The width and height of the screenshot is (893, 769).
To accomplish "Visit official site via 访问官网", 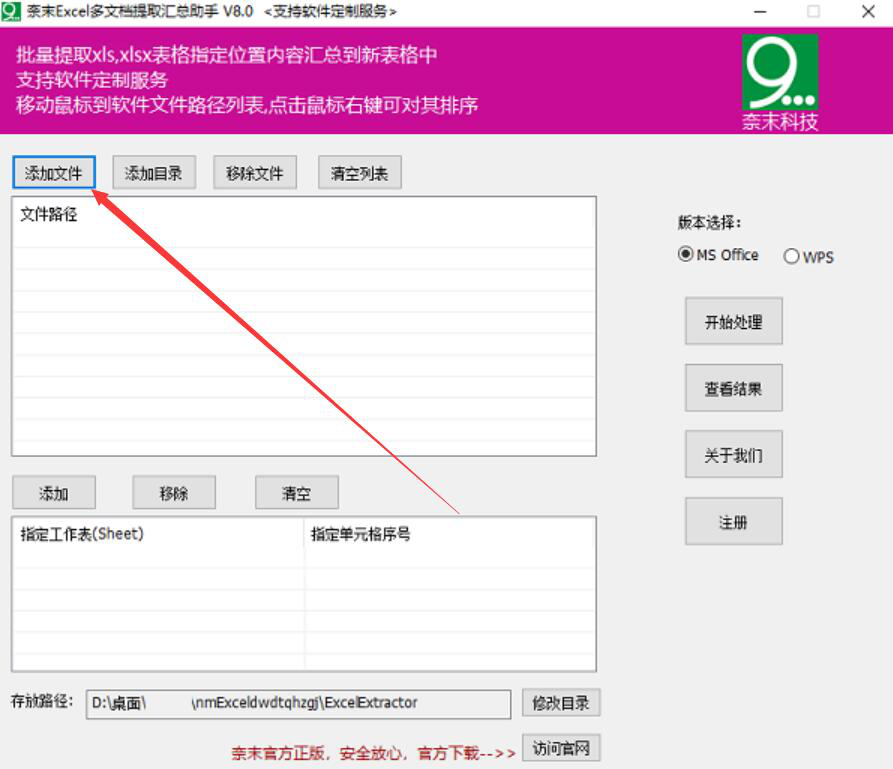I will click(561, 747).
